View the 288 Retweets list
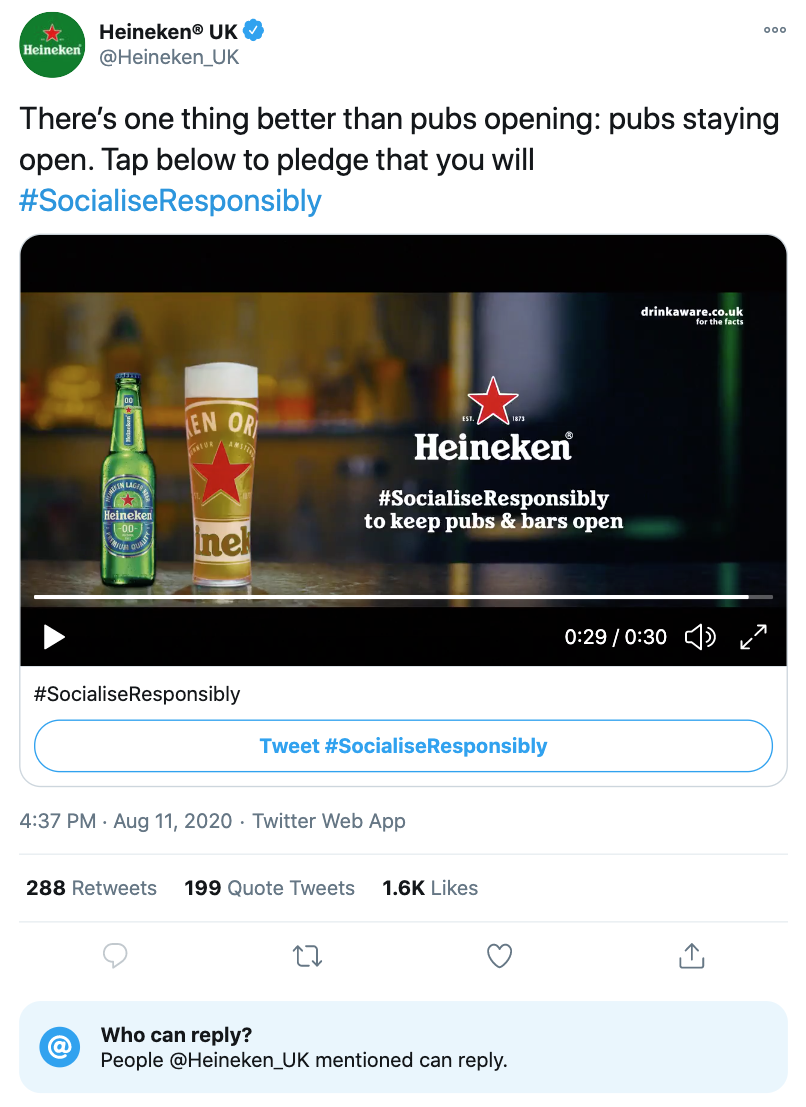 coord(91,888)
